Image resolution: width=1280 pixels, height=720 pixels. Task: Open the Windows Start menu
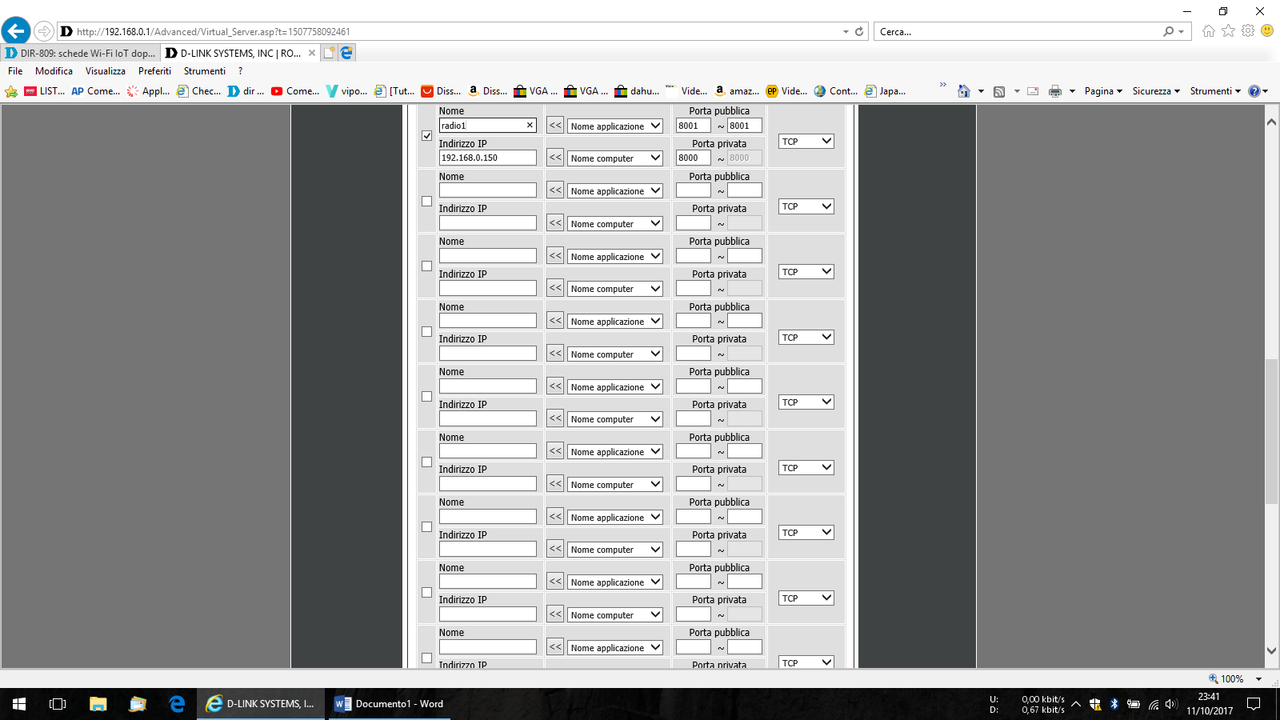pos(18,704)
